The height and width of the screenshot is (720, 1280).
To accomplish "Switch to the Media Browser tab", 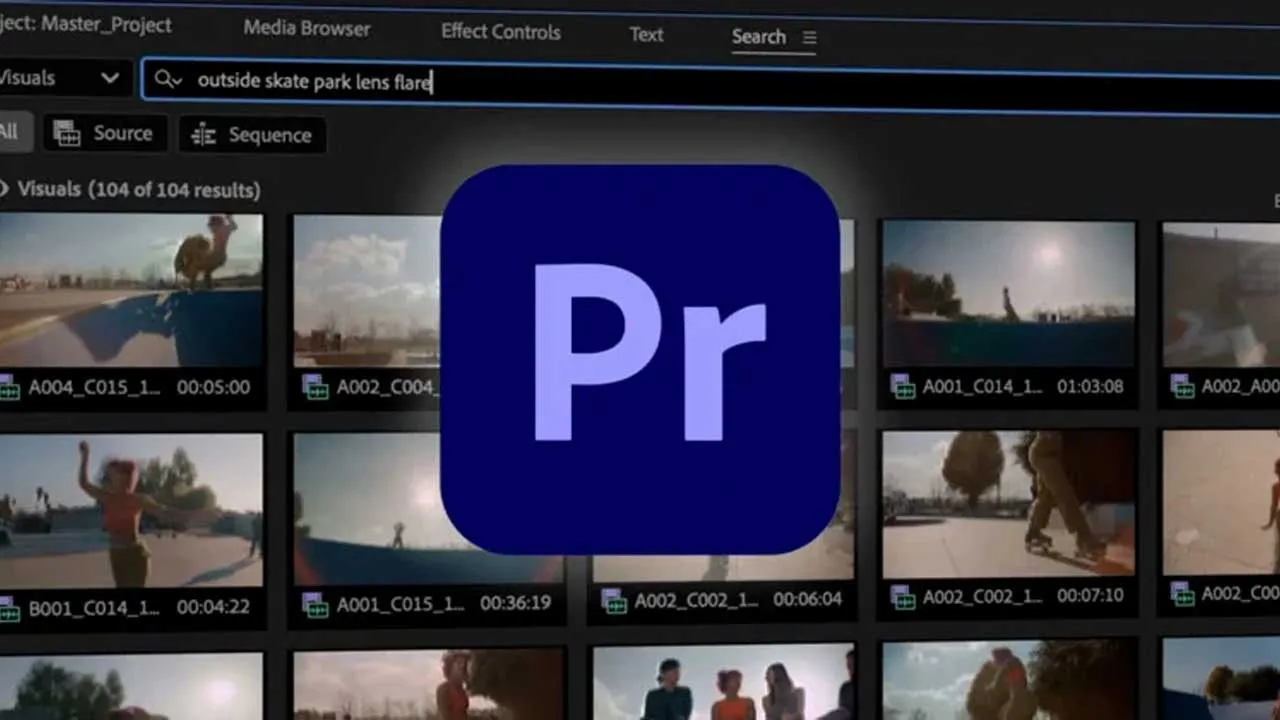I will click(307, 29).
